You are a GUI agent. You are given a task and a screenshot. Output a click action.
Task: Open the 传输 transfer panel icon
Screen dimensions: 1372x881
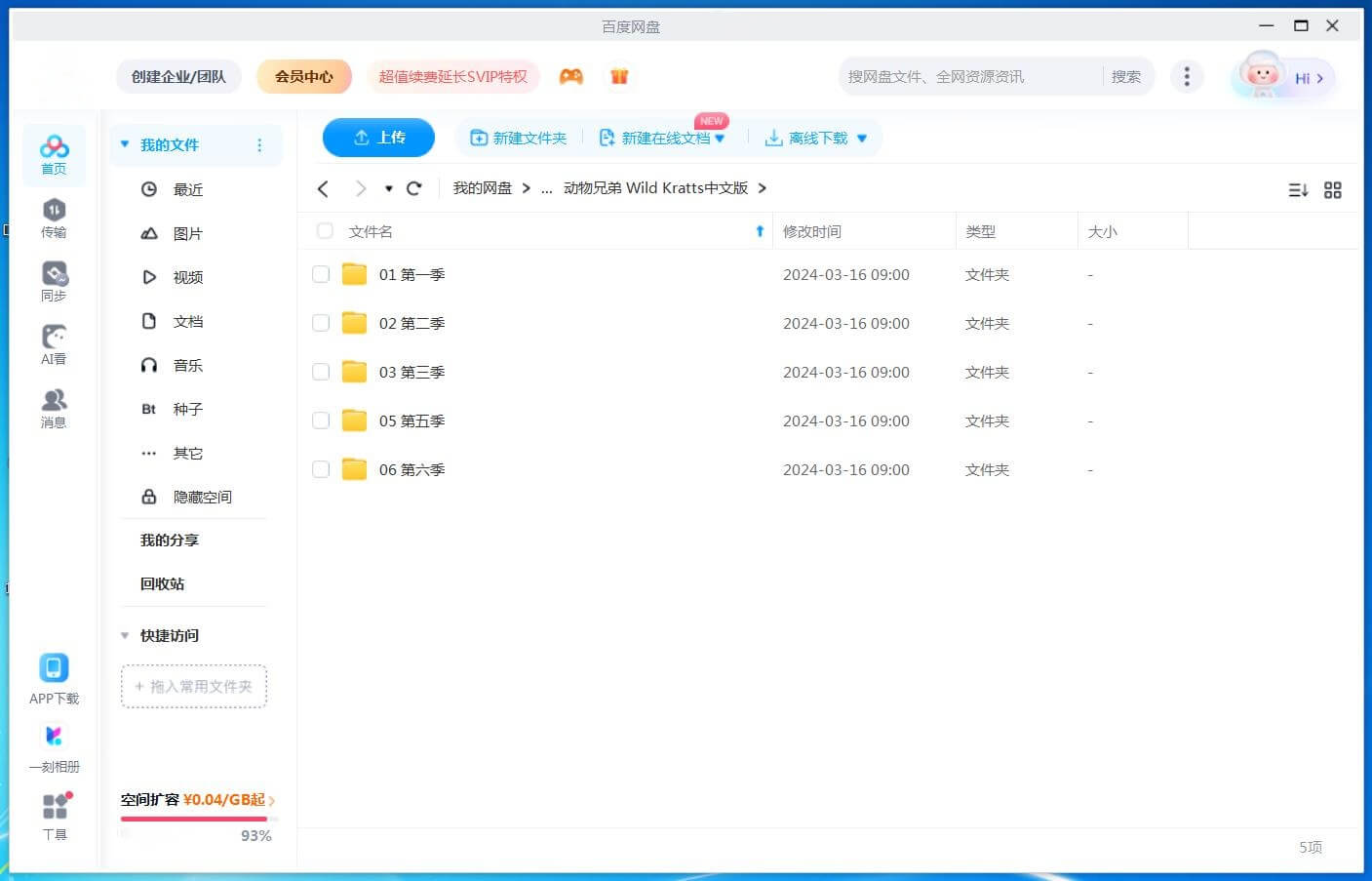[x=54, y=217]
